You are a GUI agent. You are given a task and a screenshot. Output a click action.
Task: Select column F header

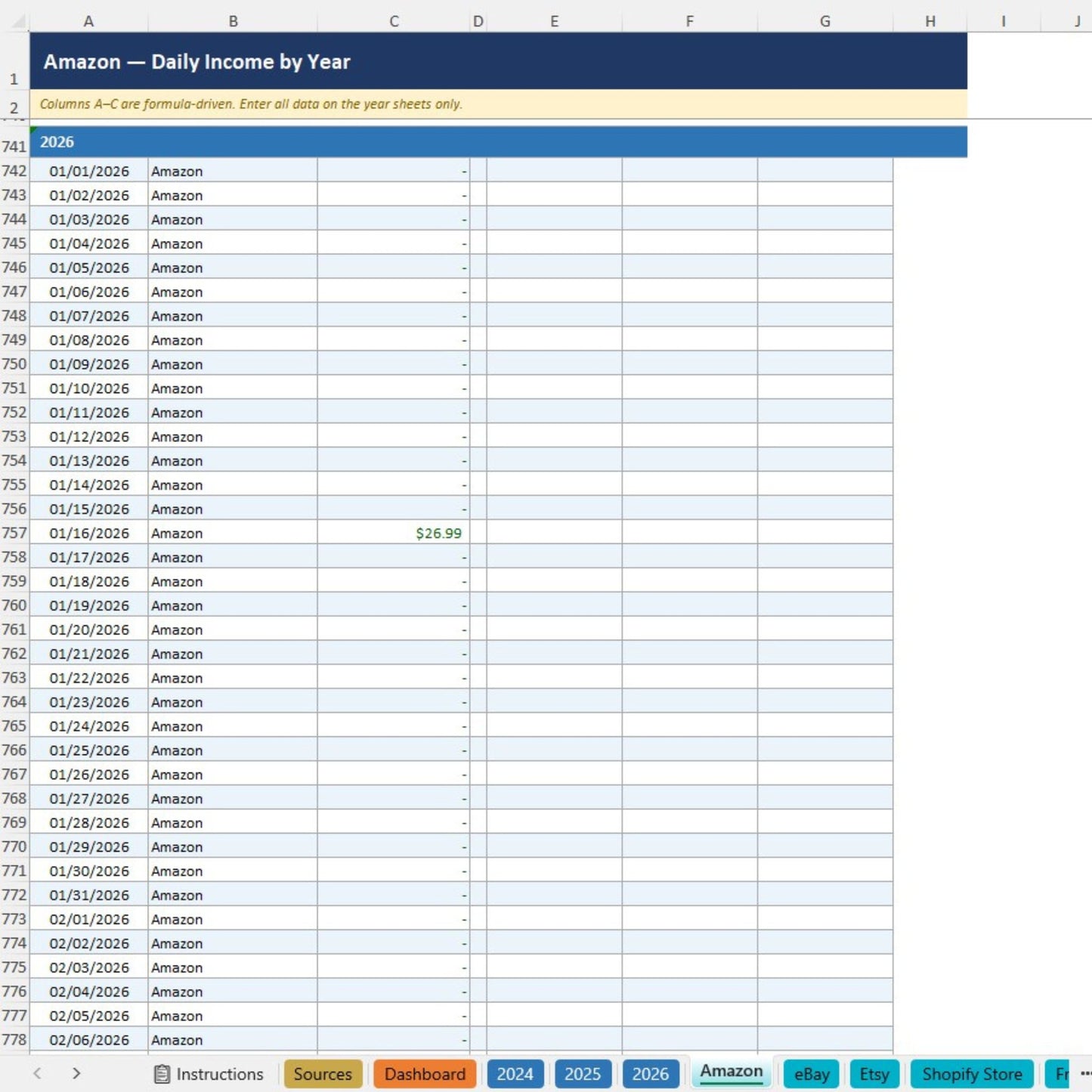tap(689, 21)
